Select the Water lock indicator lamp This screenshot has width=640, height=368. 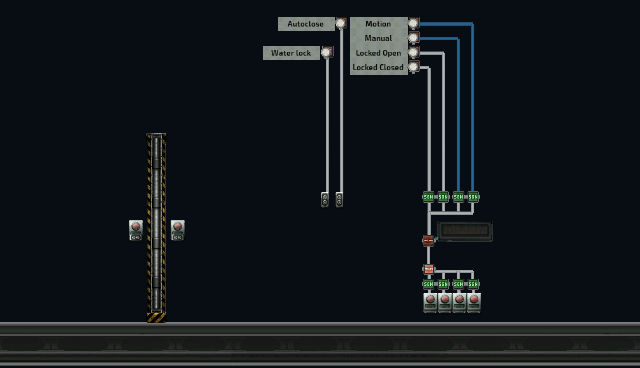point(327,52)
